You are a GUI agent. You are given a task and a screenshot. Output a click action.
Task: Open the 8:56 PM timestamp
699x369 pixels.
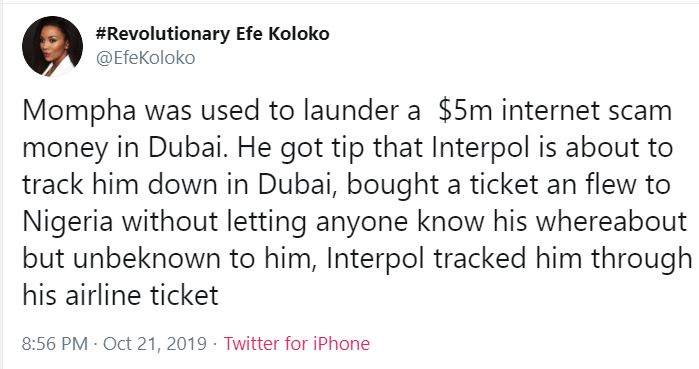pyautogui.click(x=54, y=344)
